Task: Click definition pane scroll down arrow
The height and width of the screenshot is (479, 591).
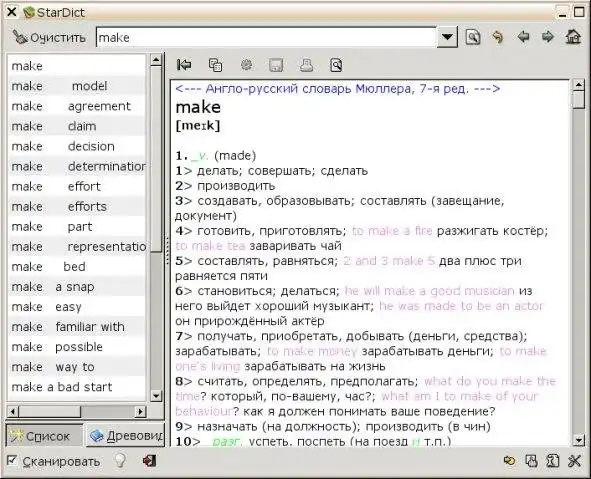Action: (x=579, y=440)
